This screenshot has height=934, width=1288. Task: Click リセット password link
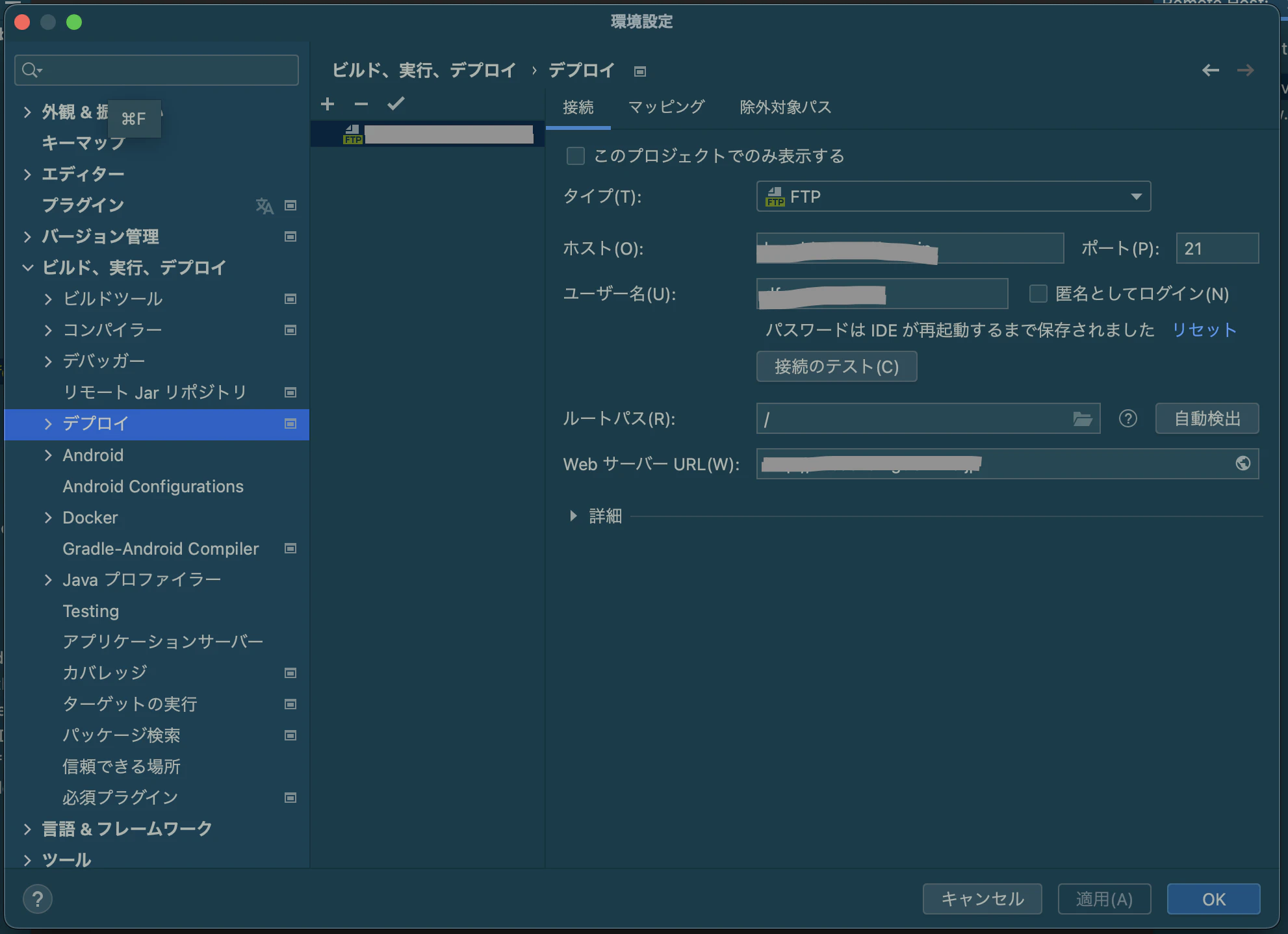pos(1204,330)
